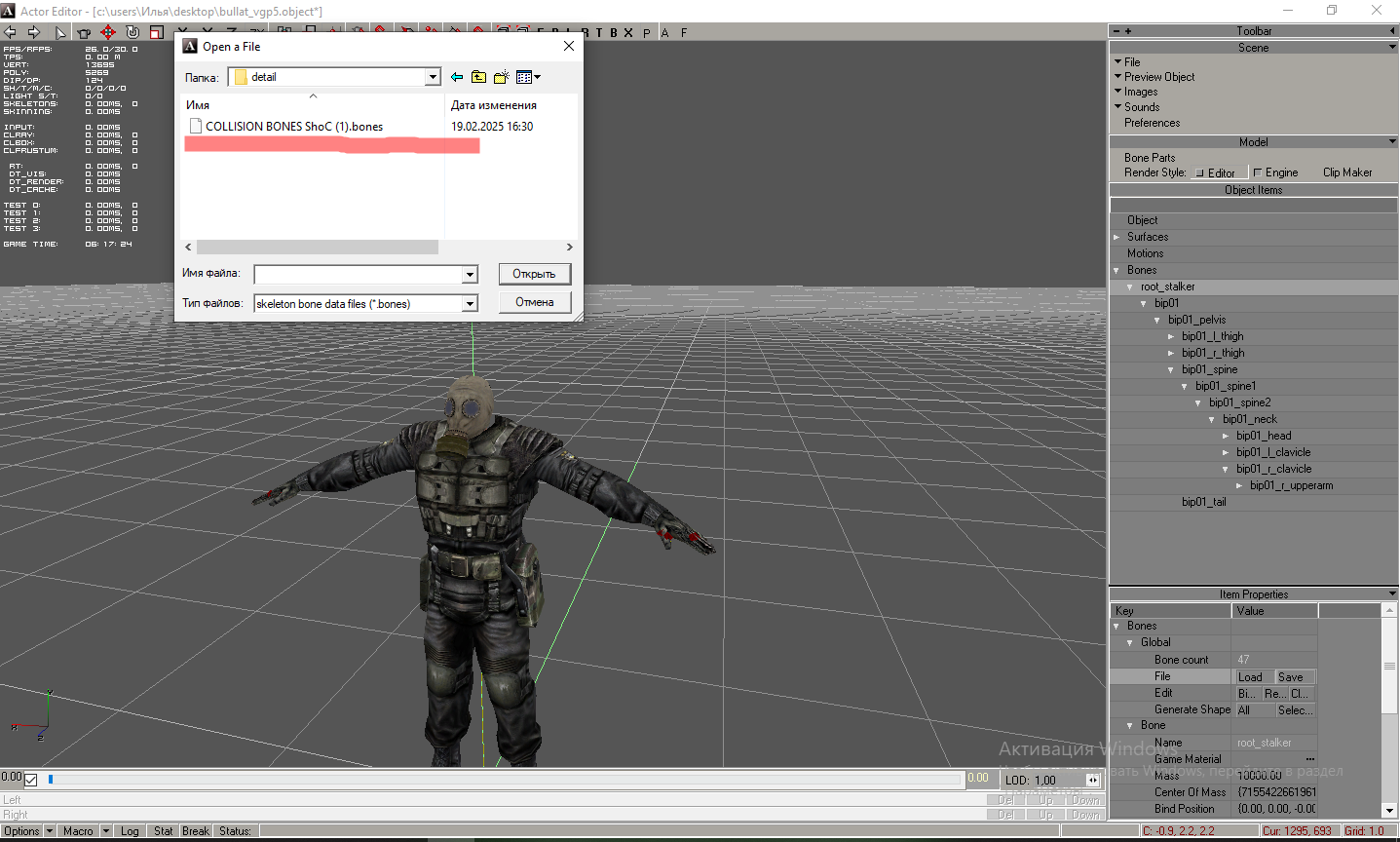Image resolution: width=1400 pixels, height=842 pixels.
Task: Click the Redo right-arrow toolbar icon
Action: 34,32
